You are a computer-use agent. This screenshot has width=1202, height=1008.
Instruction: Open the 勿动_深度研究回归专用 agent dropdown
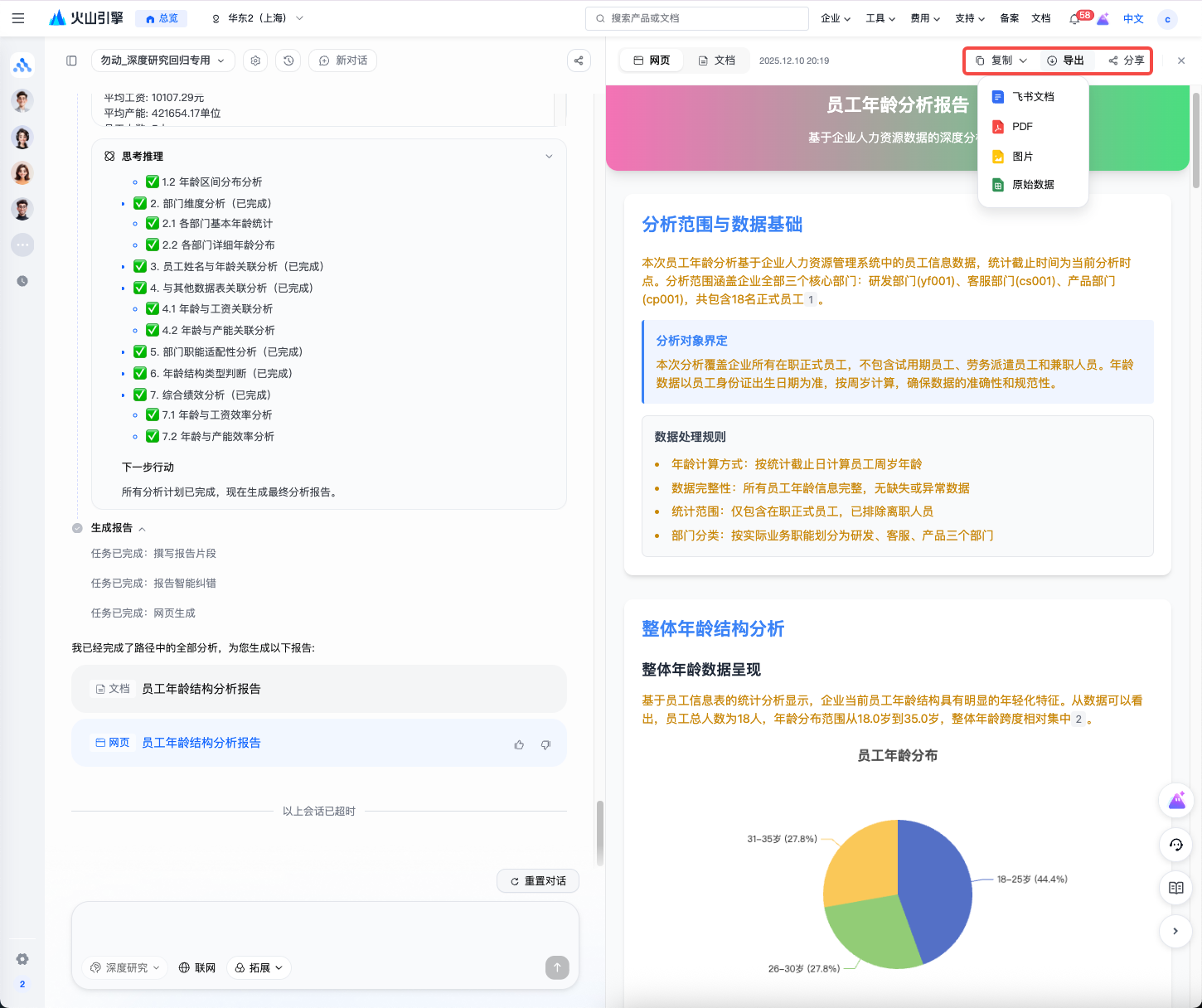[162, 61]
